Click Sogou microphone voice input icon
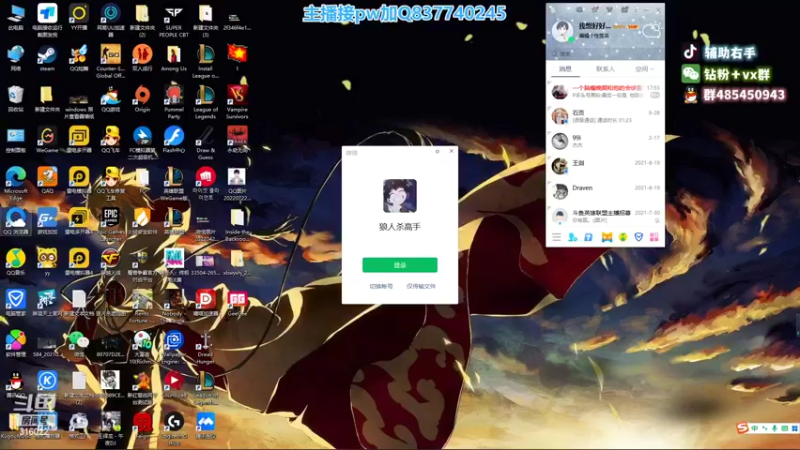Screen dimensions: 800x450 point(774,429)
